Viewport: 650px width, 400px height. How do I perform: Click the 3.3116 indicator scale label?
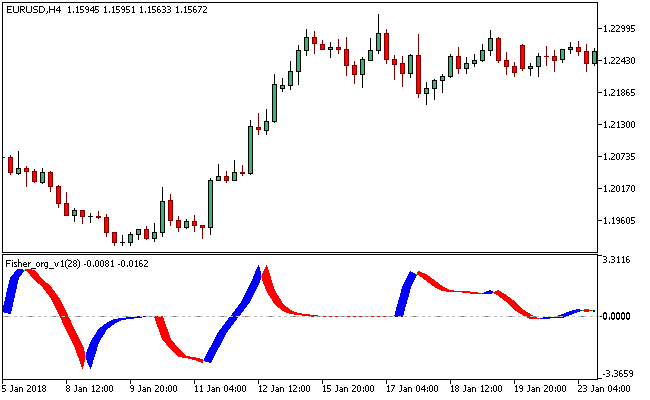point(618,260)
